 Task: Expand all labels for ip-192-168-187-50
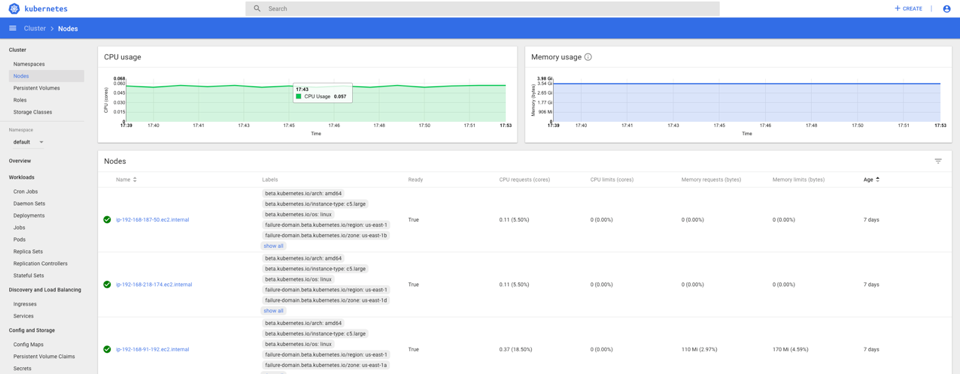[x=273, y=245]
